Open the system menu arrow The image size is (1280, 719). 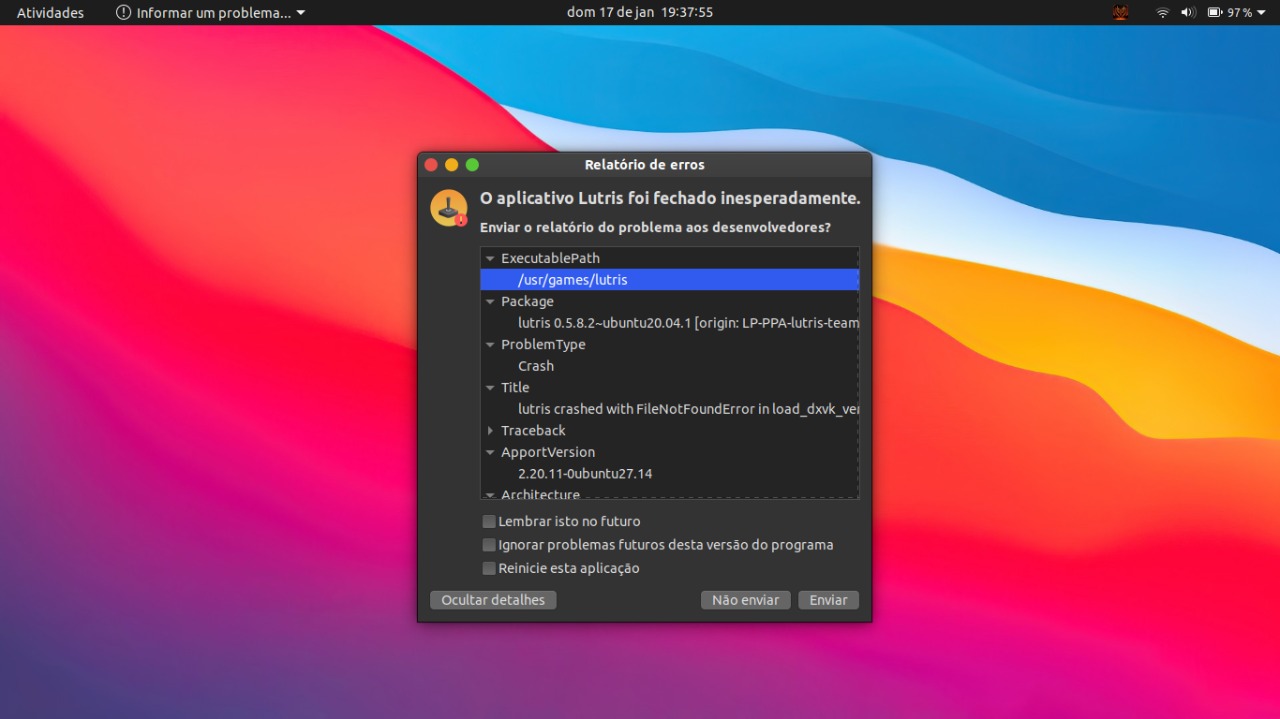tap(1261, 13)
